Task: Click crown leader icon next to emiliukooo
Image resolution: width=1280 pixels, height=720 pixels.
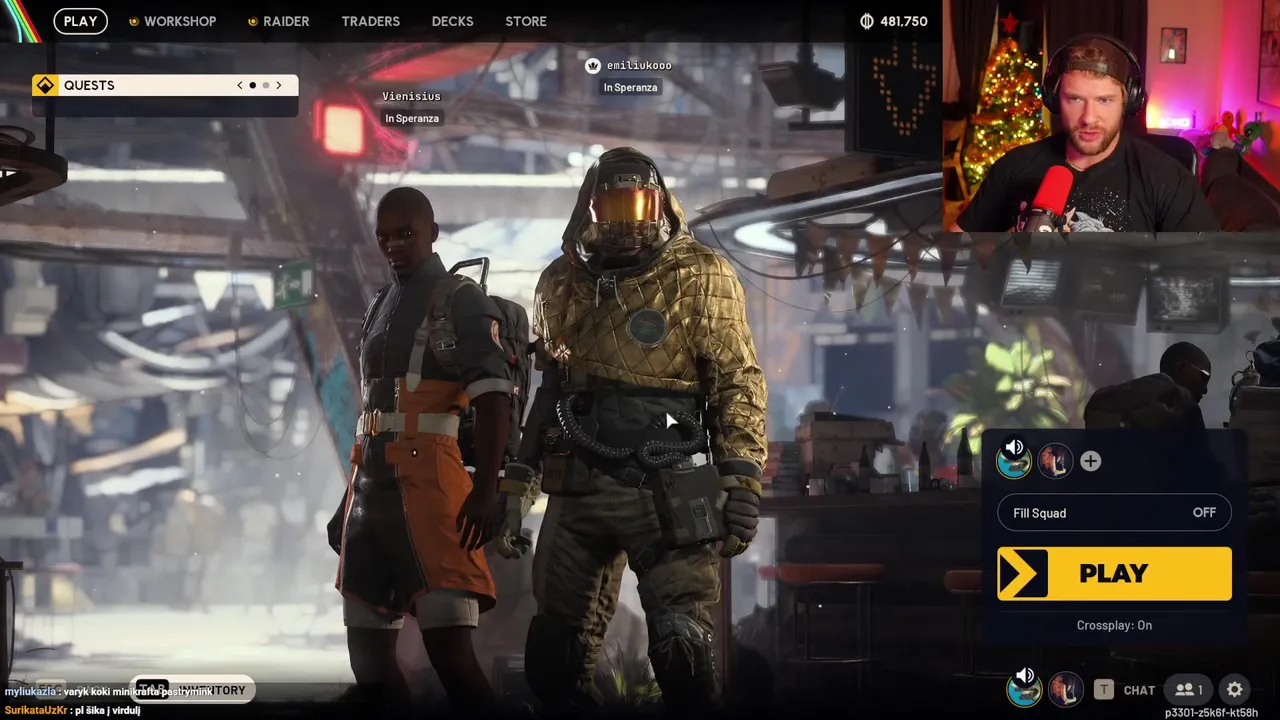Action: (593, 65)
